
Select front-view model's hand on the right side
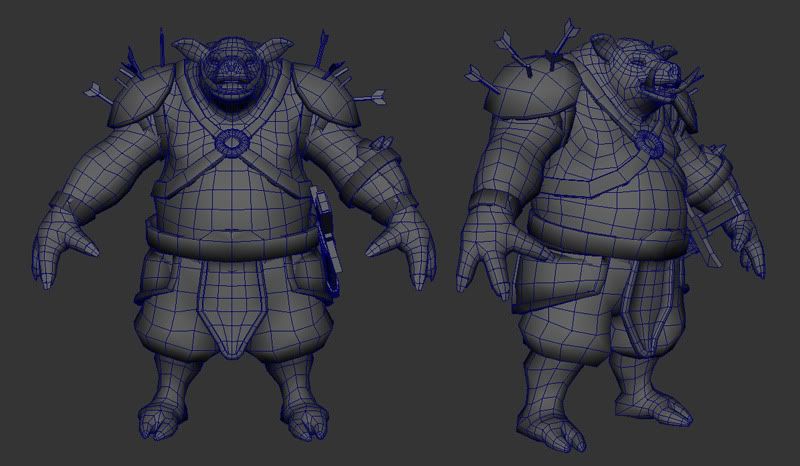click(409, 242)
